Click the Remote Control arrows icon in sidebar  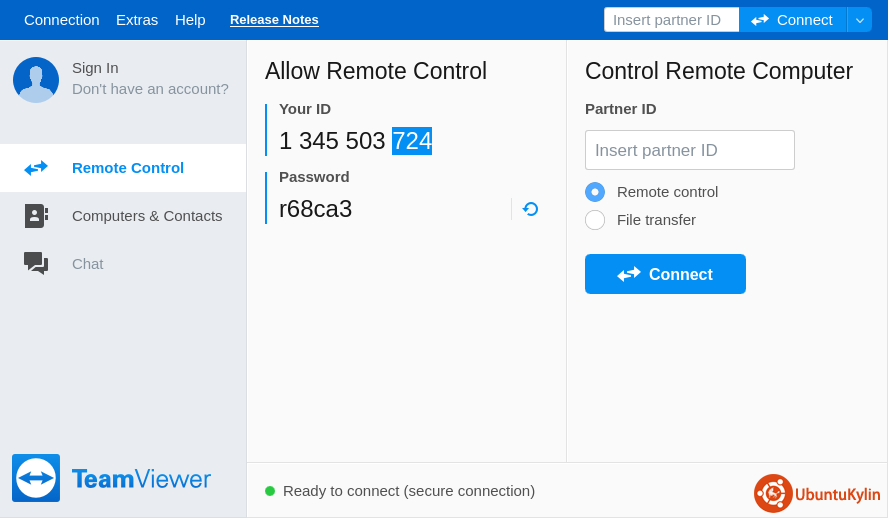pyautogui.click(x=36, y=168)
